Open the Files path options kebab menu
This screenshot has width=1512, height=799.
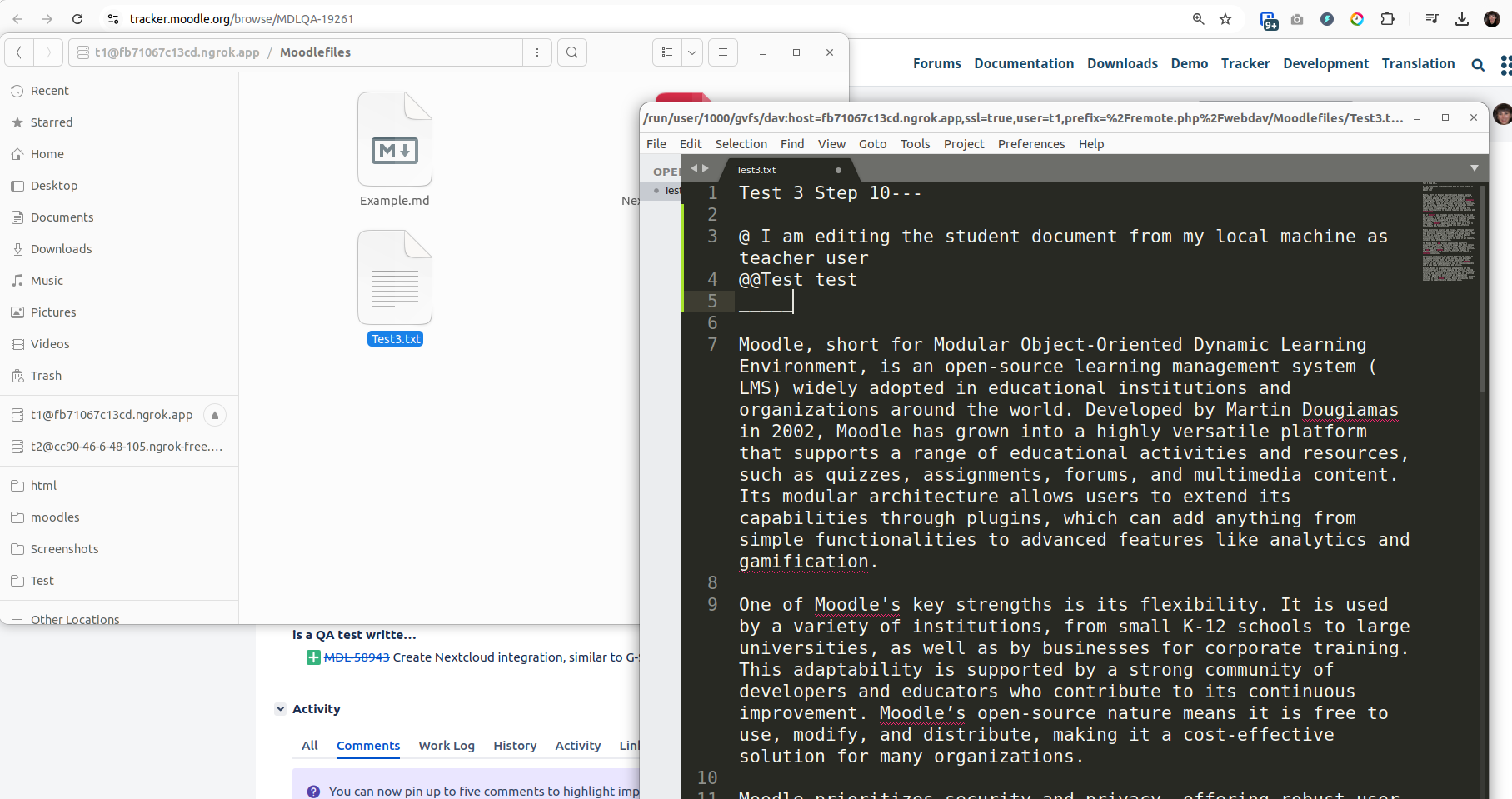(x=537, y=52)
